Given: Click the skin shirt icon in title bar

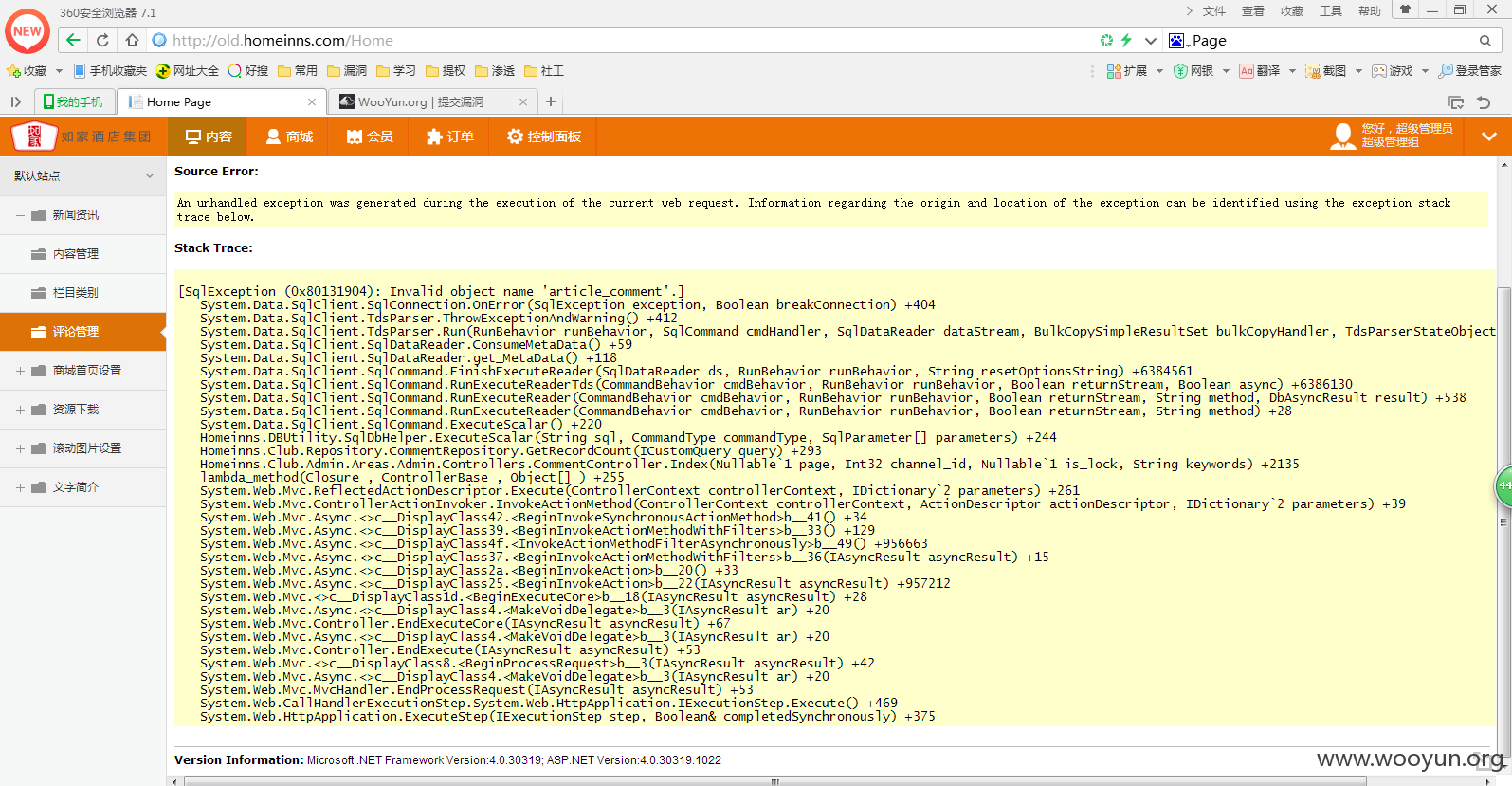Looking at the screenshot, I should 1405,9.
